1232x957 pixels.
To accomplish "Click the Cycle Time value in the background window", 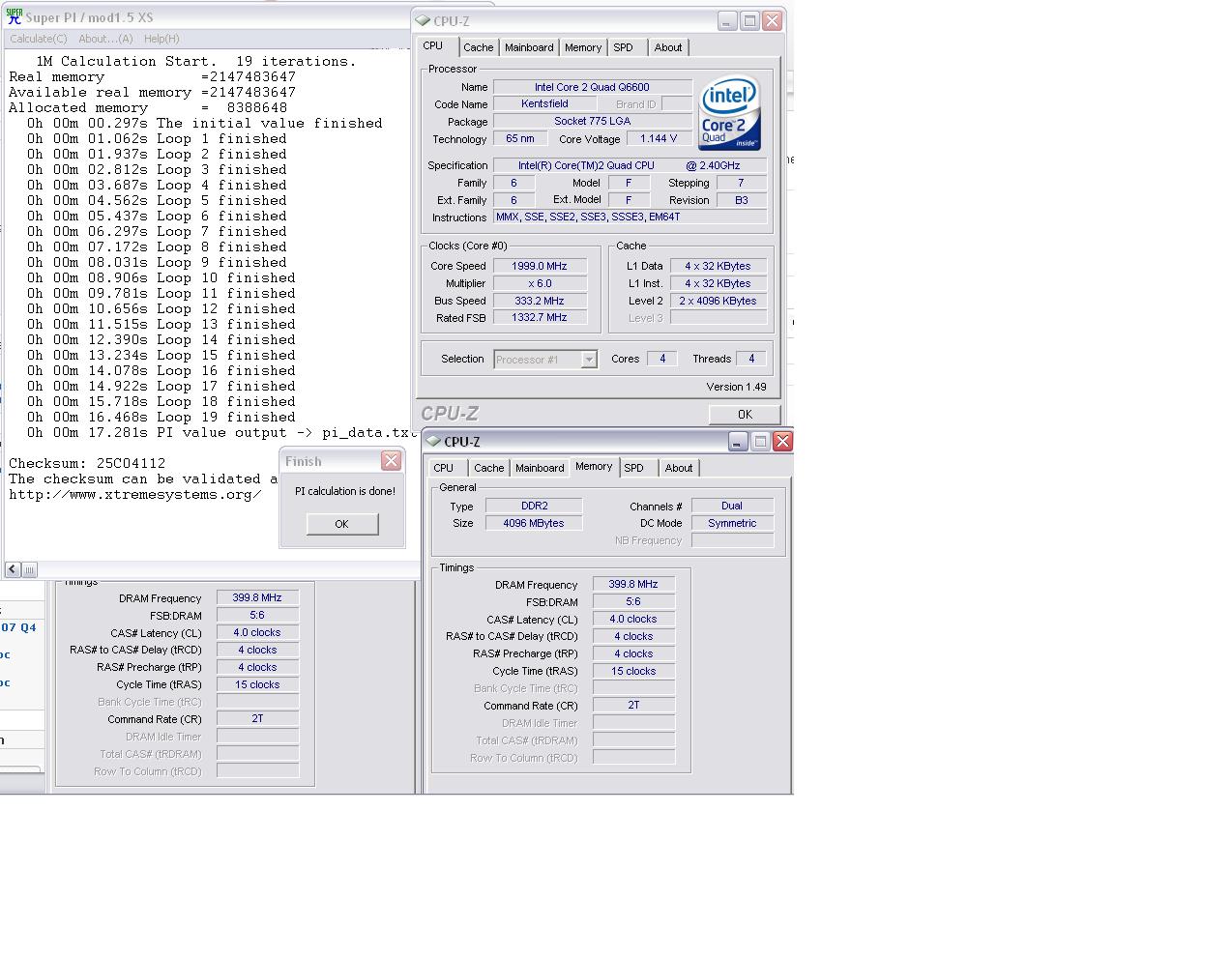I will click(x=257, y=684).
